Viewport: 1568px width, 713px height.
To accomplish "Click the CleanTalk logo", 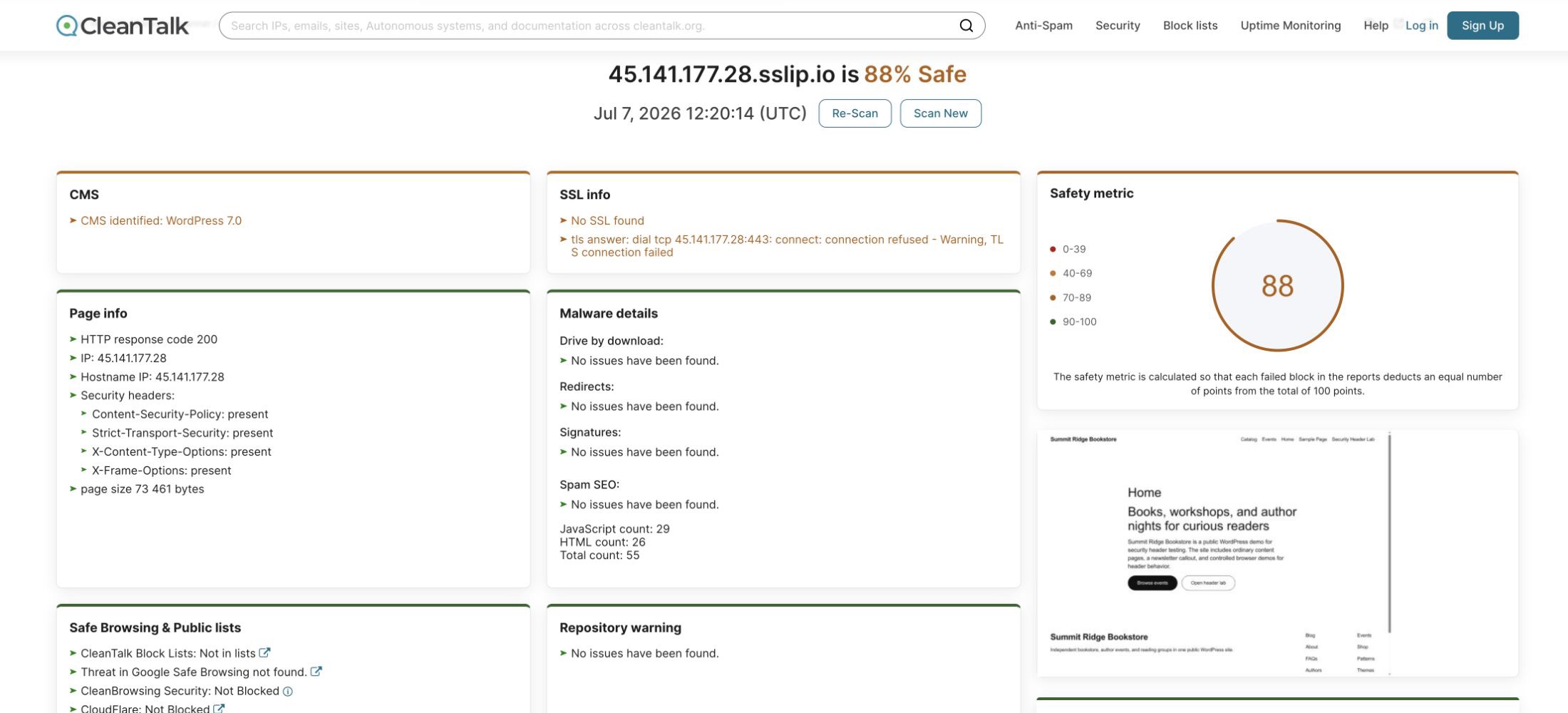I will [123, 26].
